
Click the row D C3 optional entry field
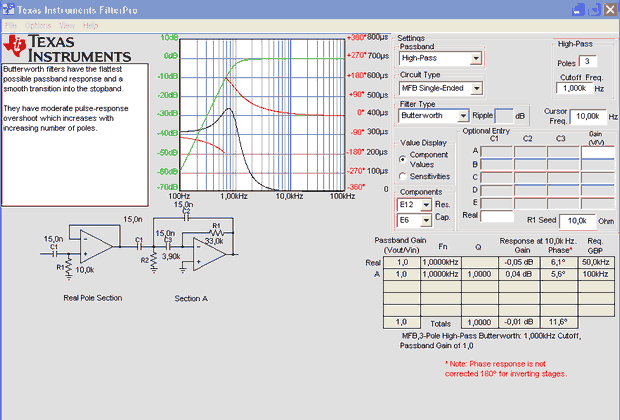tap(563, 190)
